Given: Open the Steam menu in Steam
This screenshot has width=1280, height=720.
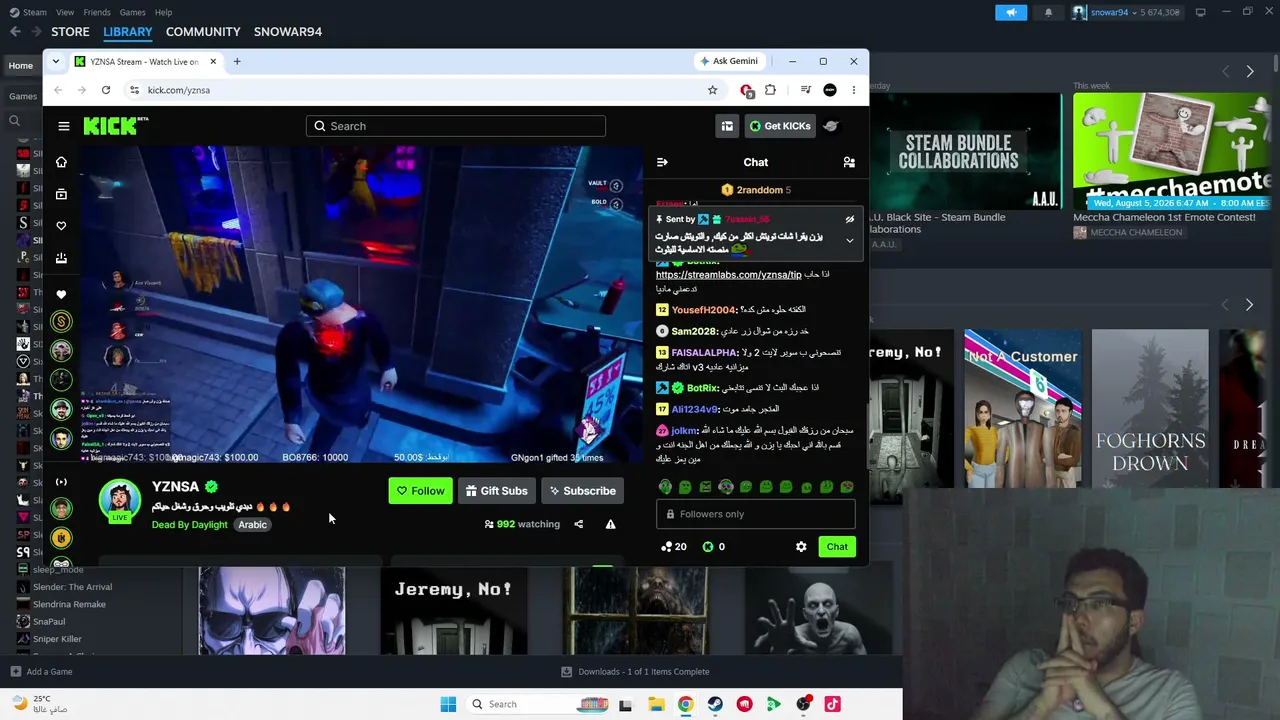Looking at the screenshot, I should point(35,12).
